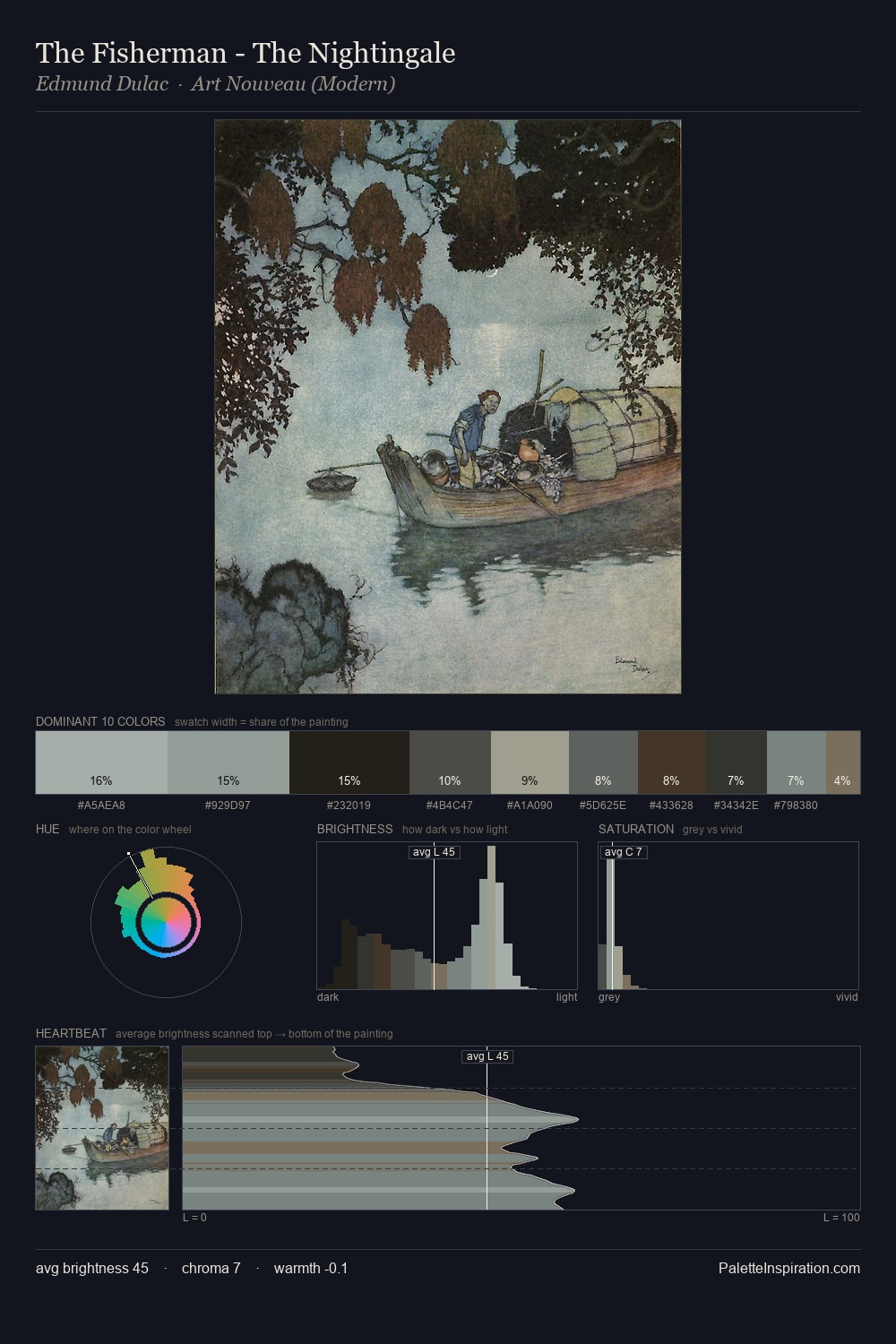Click 'swatch width = share of the painting' caption
Viewport: 896px width, 1344px height.
tap(262, 722)
